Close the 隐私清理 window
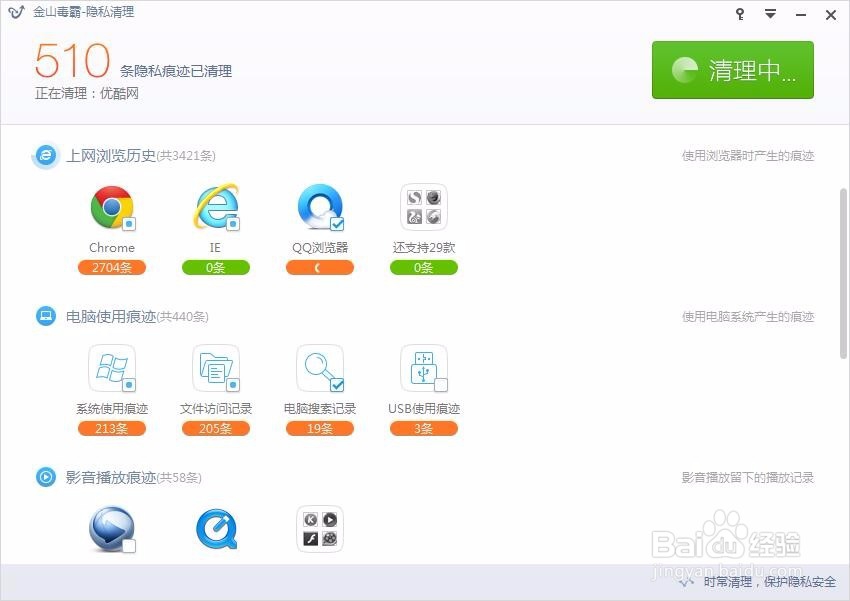The width and height of the screenshot is (850, 601). (830, 15)
